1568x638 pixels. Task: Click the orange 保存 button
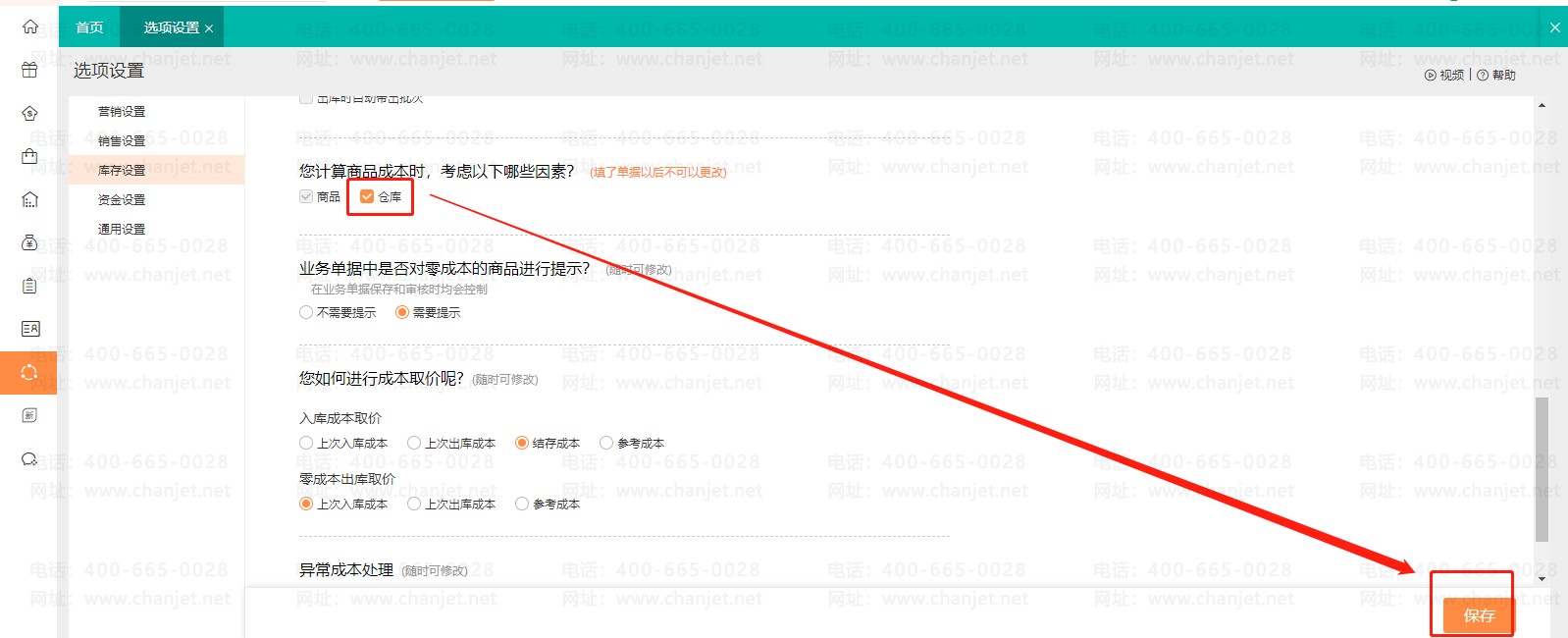[x=1479, y=615]
